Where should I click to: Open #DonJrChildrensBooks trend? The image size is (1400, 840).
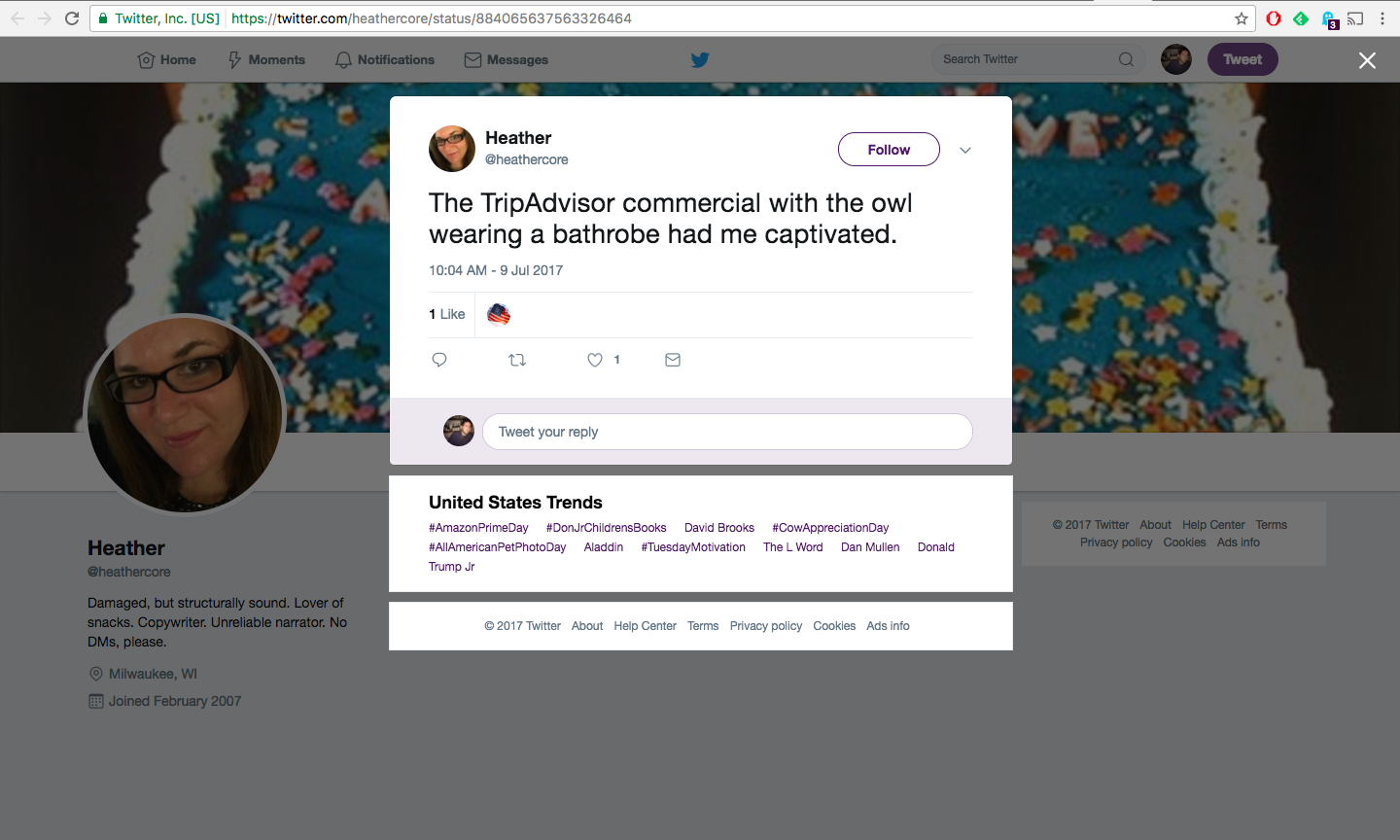point(607,528)
